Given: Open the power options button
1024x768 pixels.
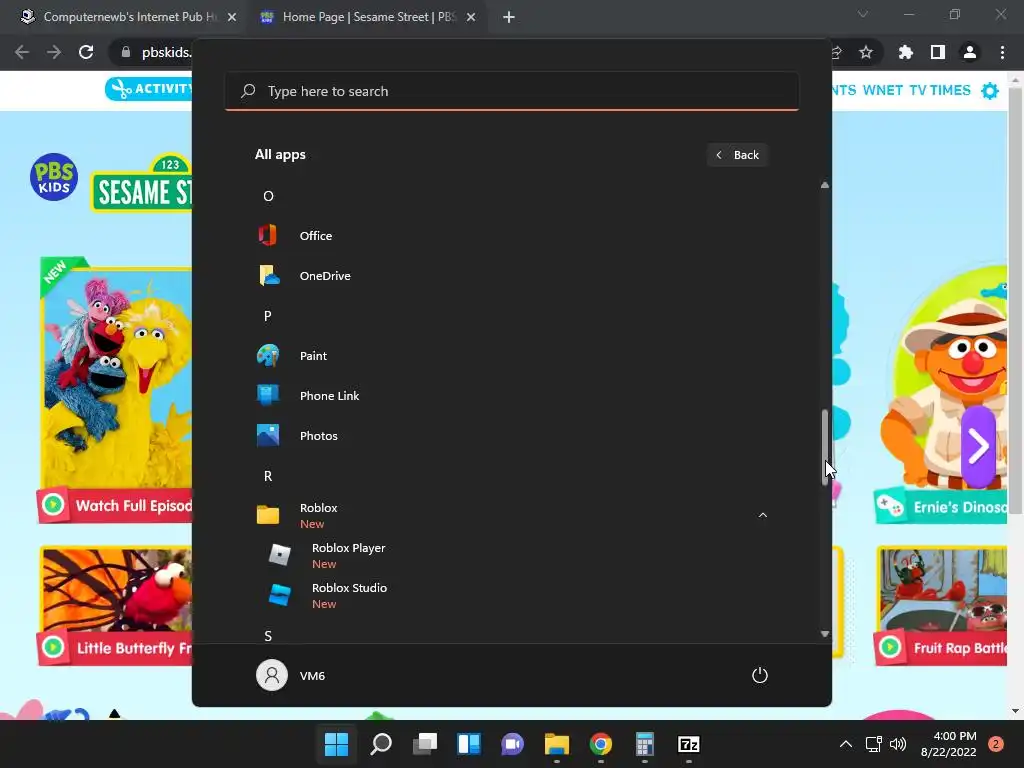Looking at the screenshot, I should tap(760, 675).
